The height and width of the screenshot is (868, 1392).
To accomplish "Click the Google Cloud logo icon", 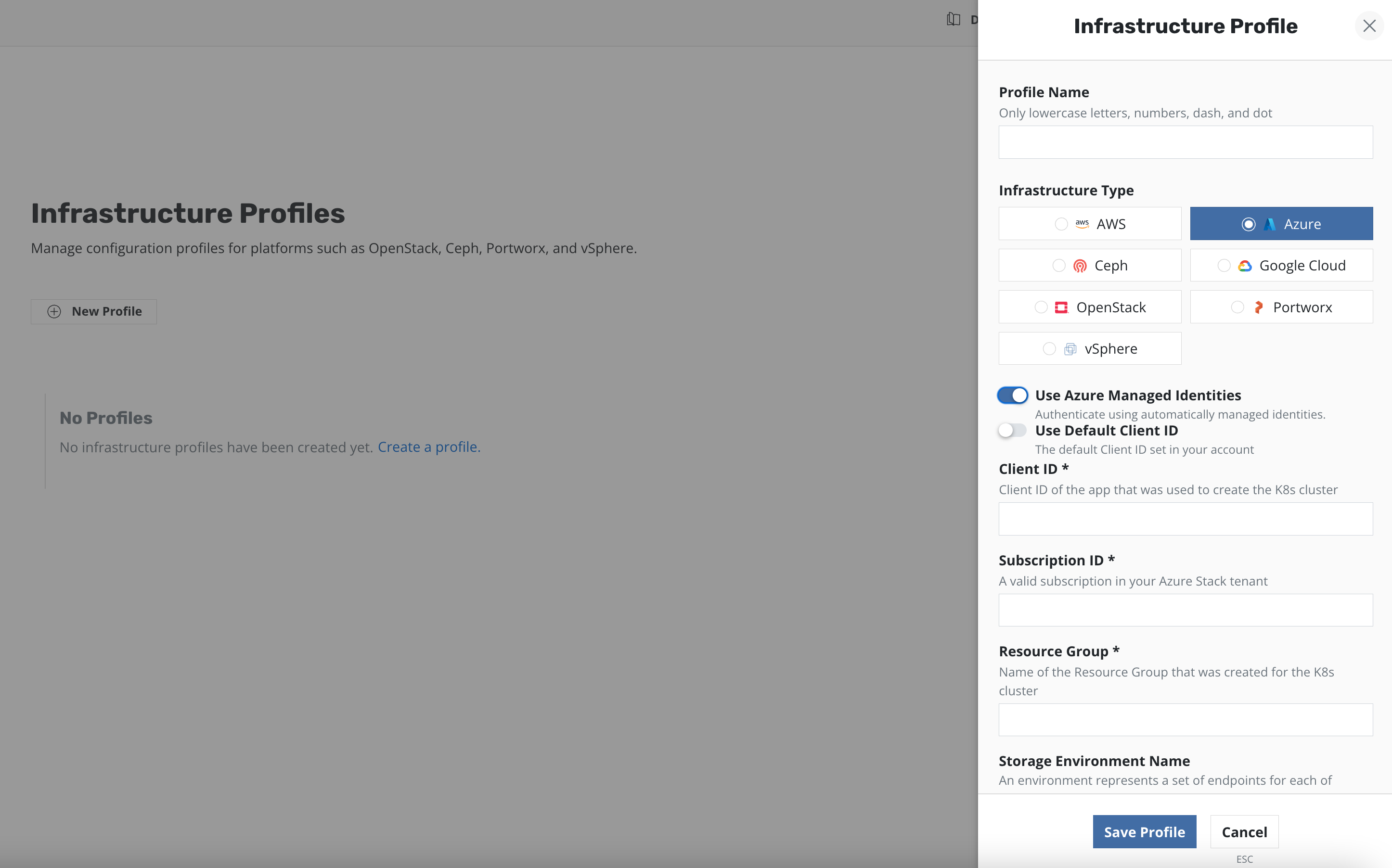I will pos(1244,266).
